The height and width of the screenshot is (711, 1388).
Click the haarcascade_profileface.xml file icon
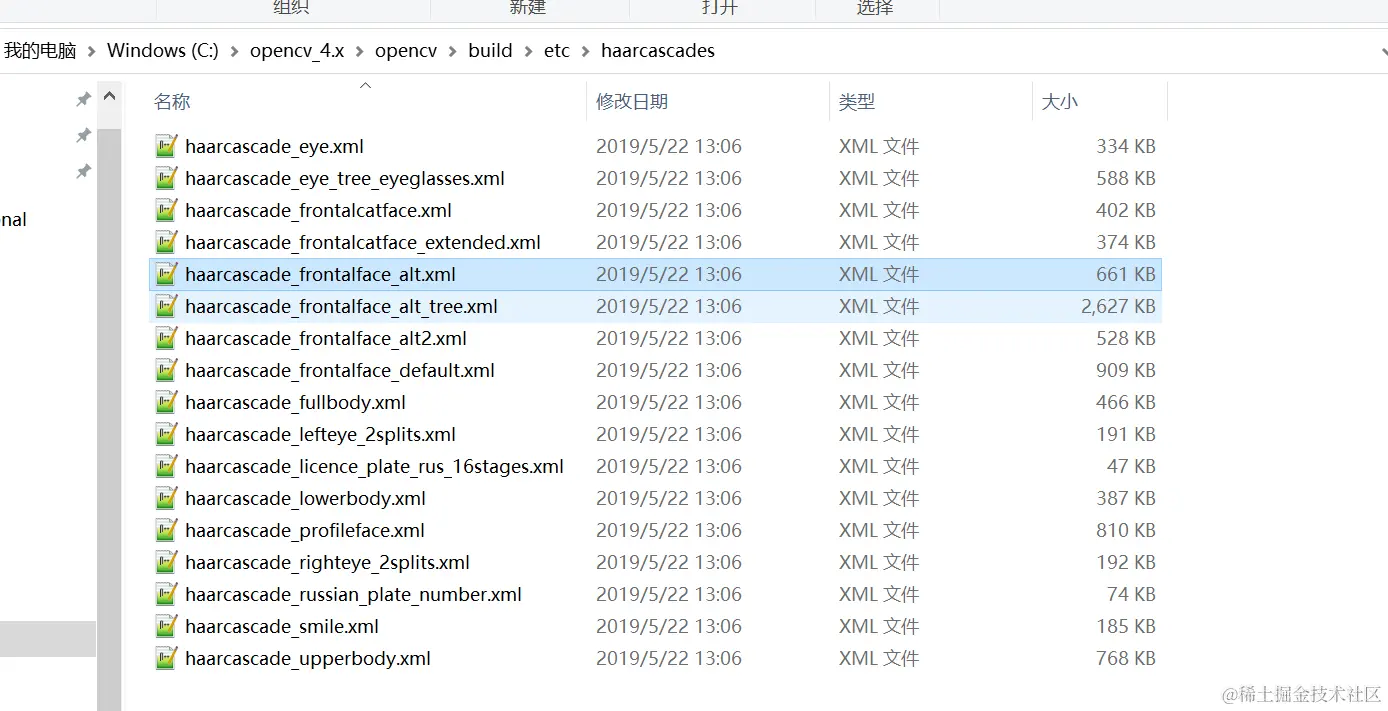click(x=167, y=530)
